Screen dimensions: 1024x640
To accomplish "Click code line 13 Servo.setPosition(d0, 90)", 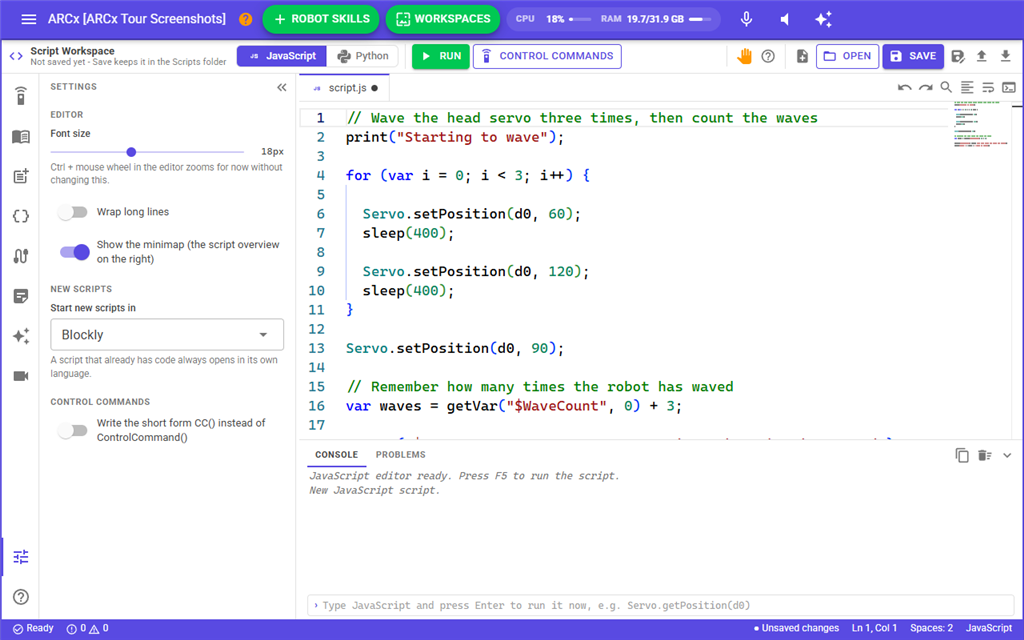I will pyautogui.click(x=455, y=349).
